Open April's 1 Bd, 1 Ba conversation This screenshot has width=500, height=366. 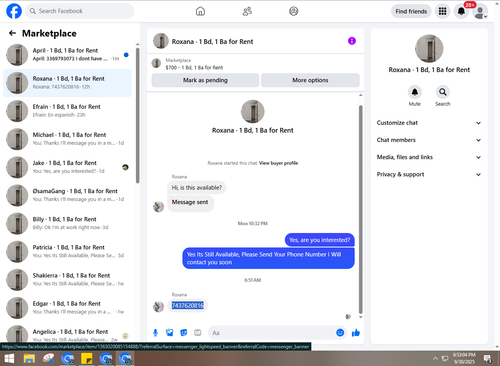point(67,55)
